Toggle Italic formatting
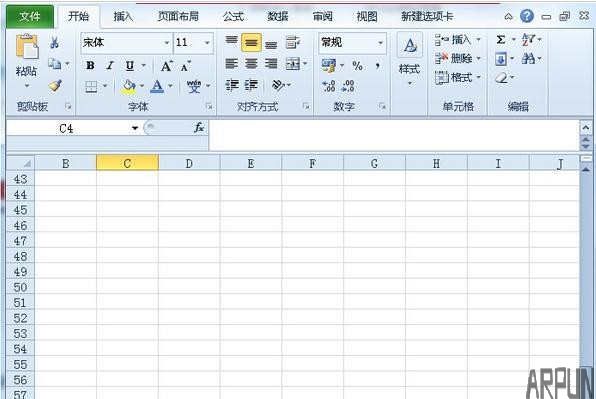The width and height of the screenshot is (596, 399). tap(110, 66)
